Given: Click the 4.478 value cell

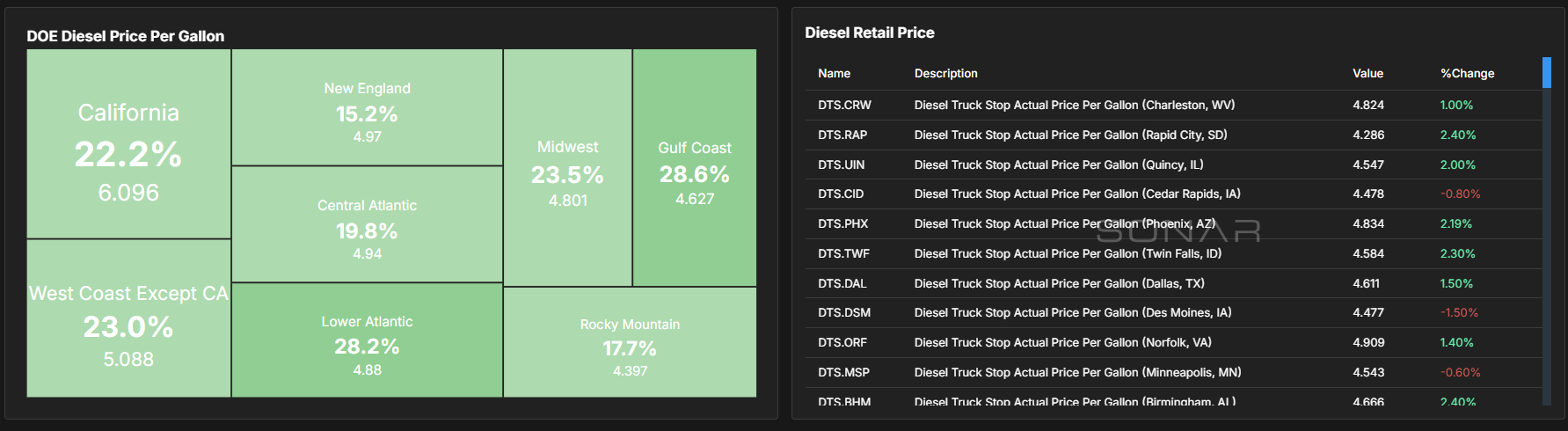Looking at the screenshot, I should click(x=1367, y=194).
